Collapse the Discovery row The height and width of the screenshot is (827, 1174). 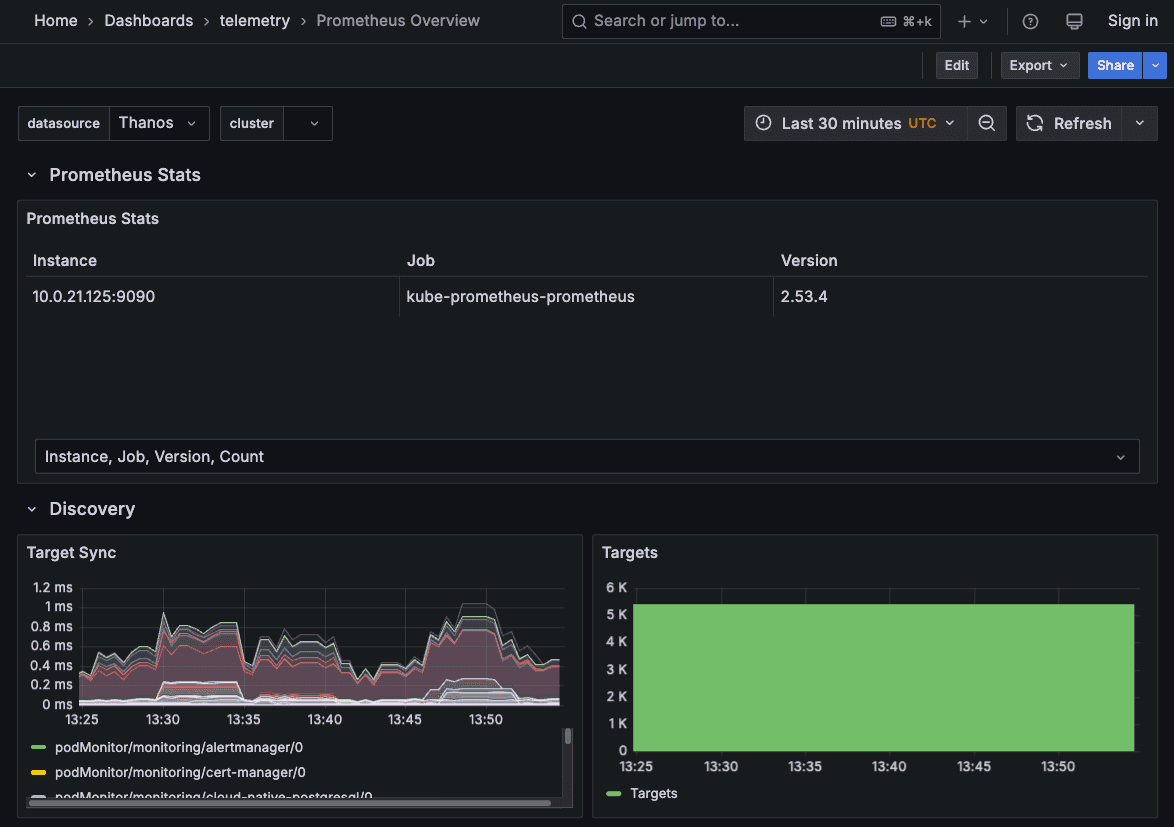31,510
